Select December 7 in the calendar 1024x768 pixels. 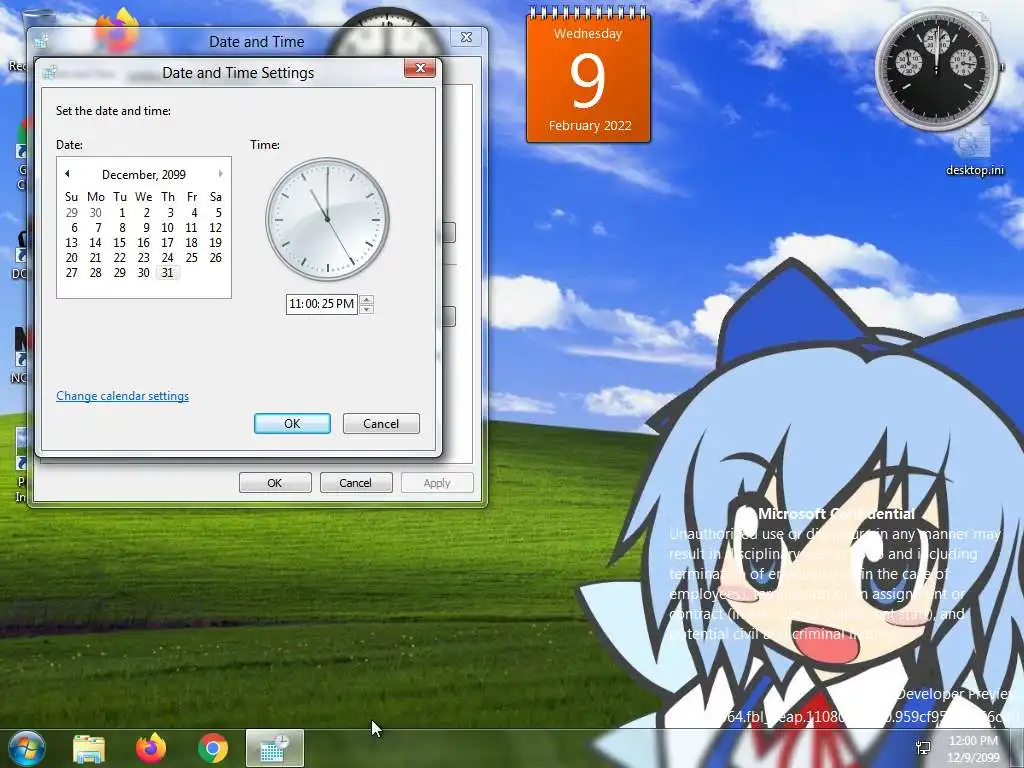[x=98, y=228]
